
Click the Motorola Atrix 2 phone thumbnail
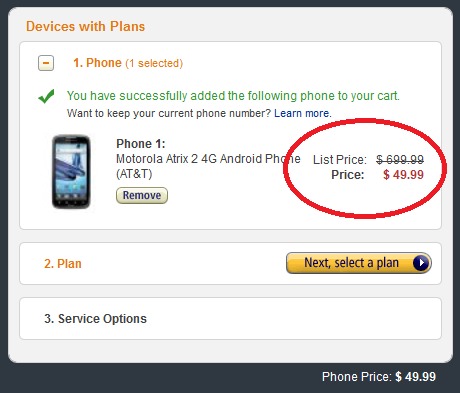coord(71,172)
